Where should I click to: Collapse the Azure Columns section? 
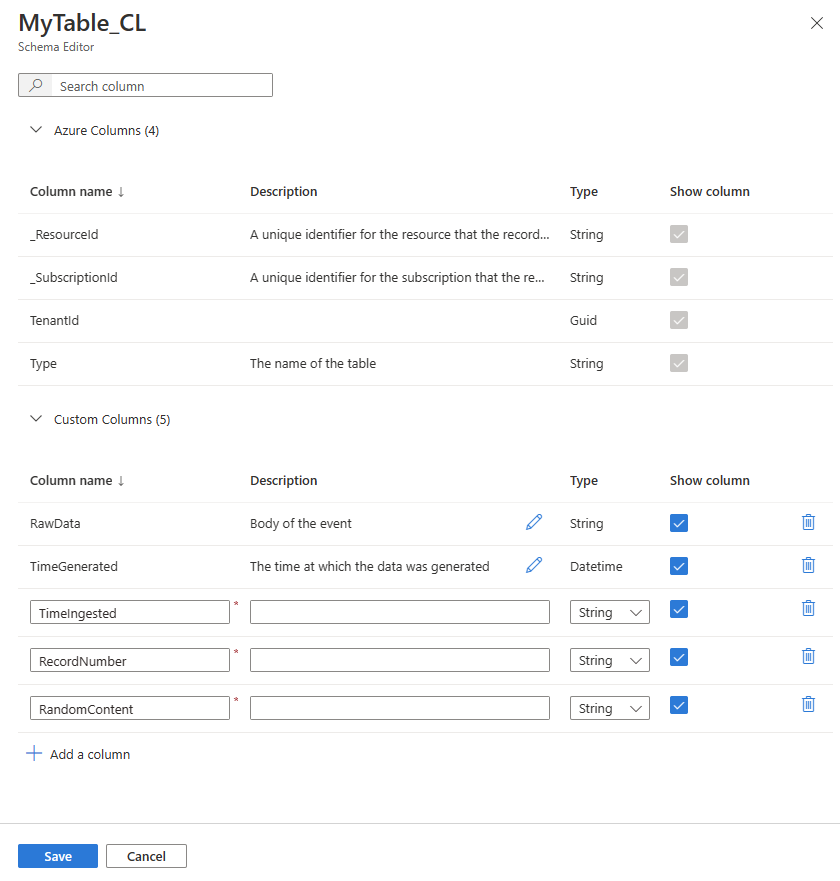tap(36, 130)
